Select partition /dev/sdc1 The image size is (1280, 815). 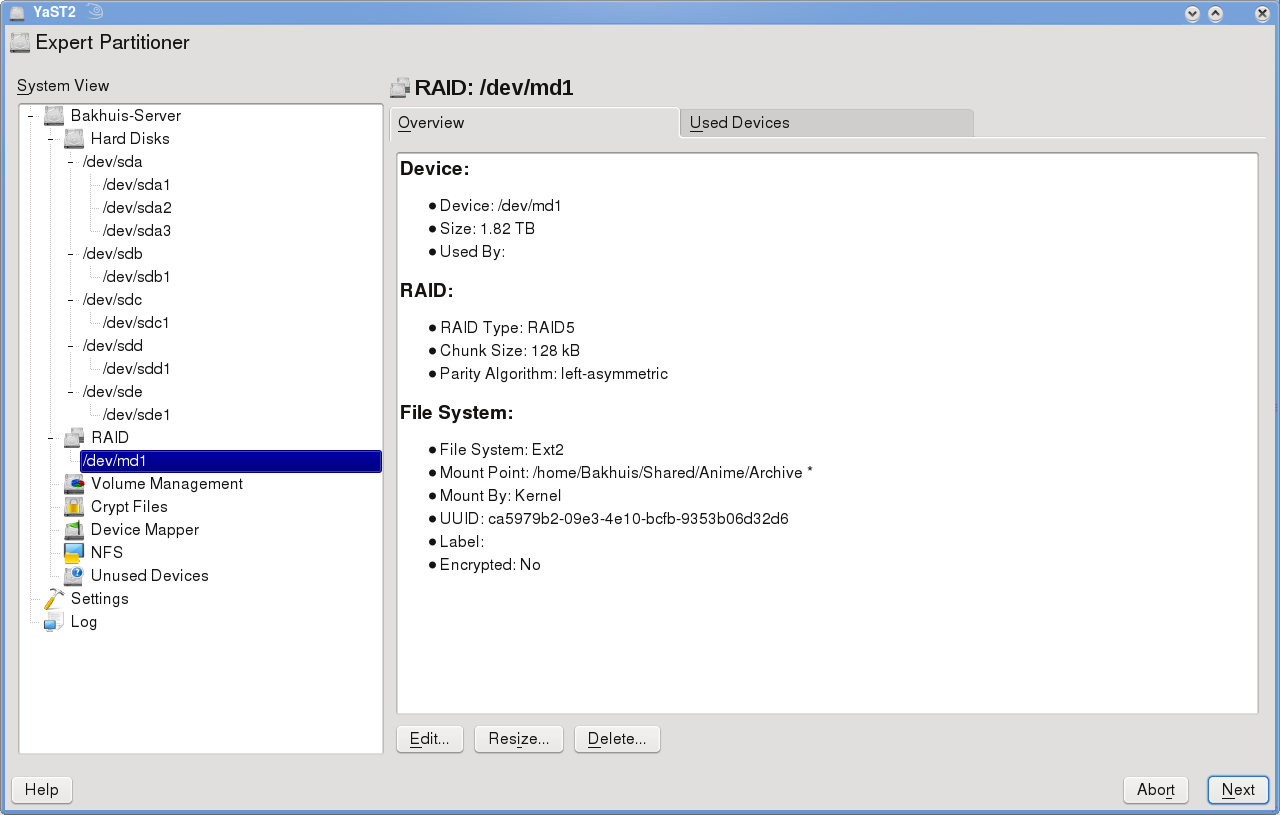[137, 323]
